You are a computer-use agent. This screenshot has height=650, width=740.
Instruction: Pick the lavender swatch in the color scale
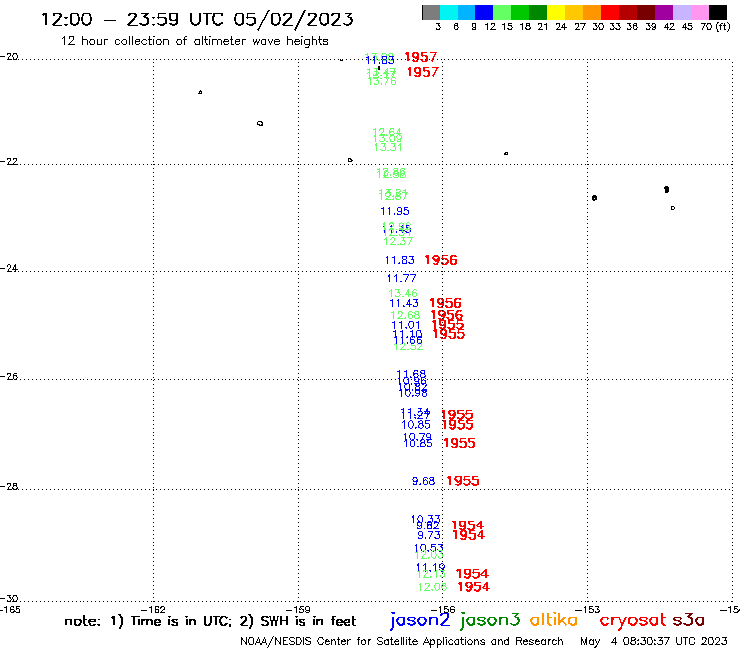click(x=681, y=12)
